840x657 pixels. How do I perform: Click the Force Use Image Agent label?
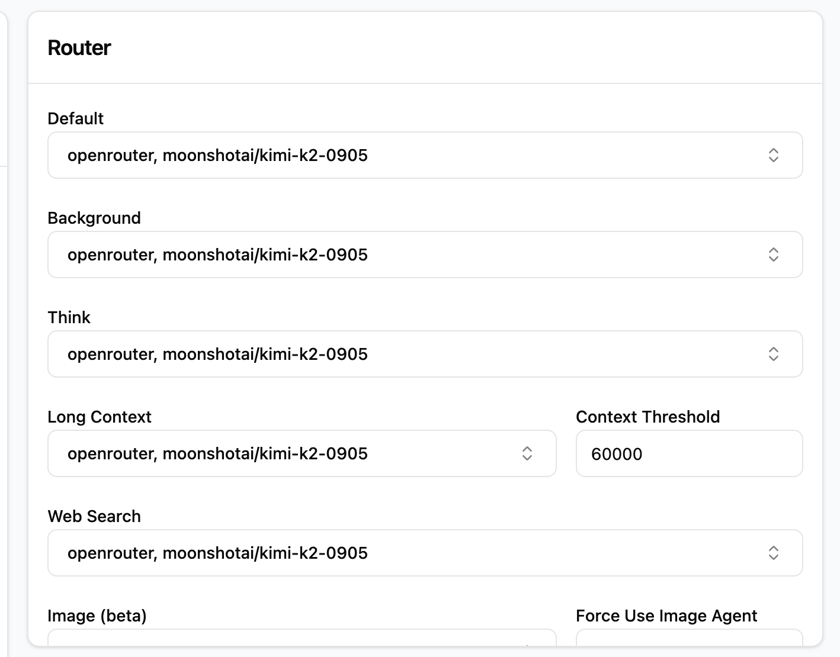pos(666,616)
